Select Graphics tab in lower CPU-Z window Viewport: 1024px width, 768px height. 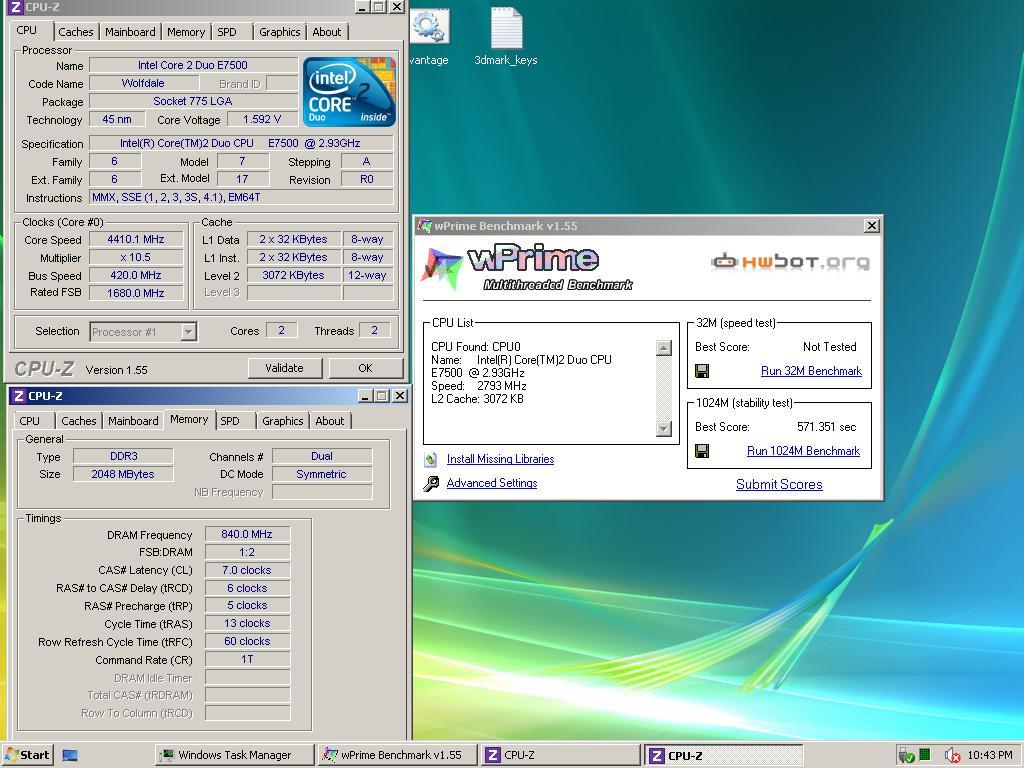coord(283,421)
